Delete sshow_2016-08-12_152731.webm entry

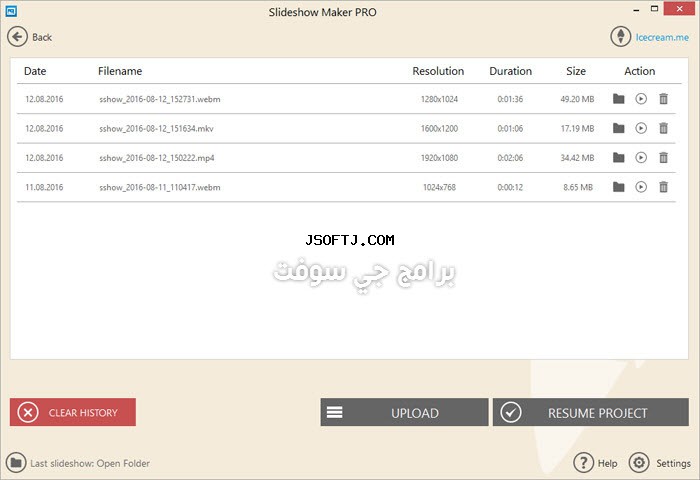click(663, 99)
